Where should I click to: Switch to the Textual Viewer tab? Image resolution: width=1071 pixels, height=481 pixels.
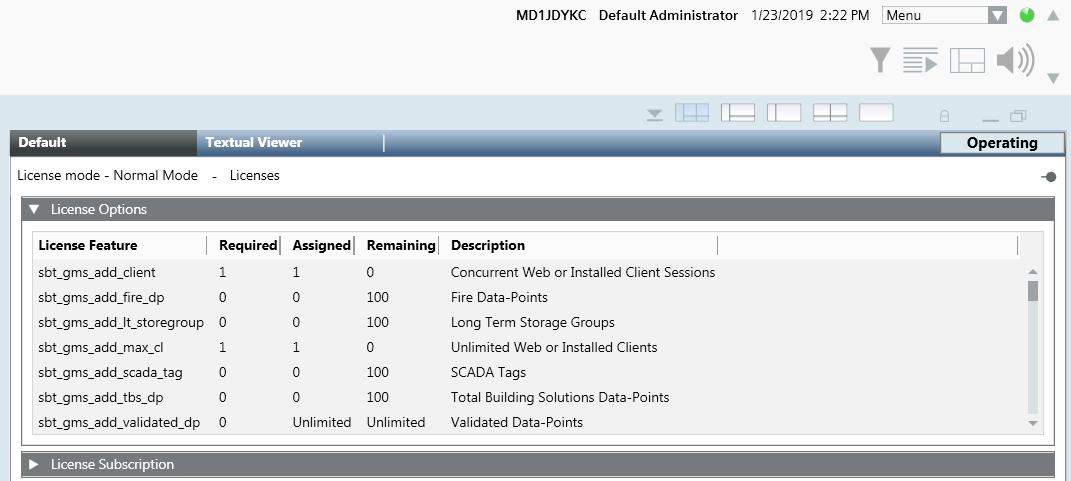(x=254, y=142)
